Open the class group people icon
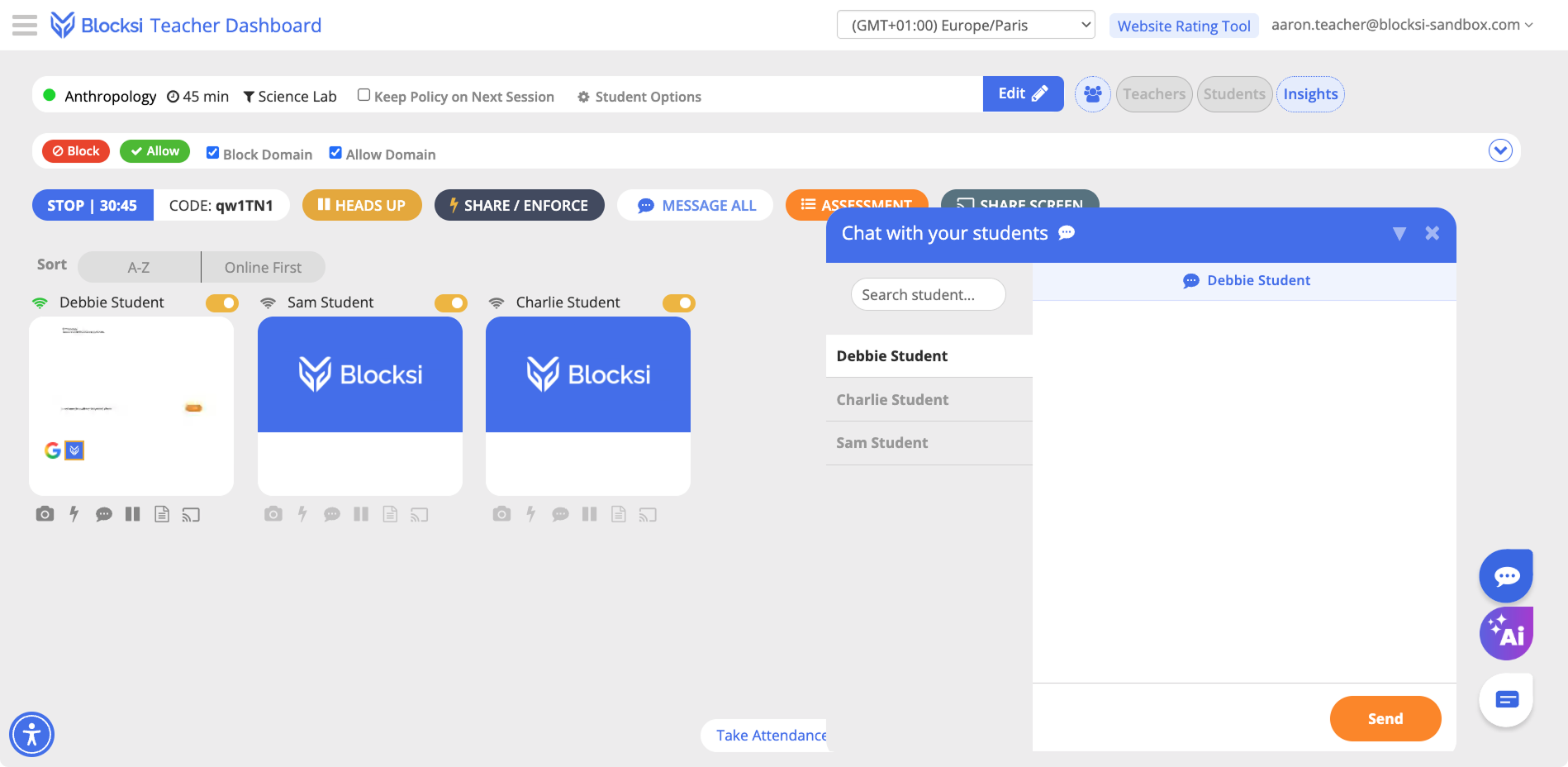The height and width of the screenshot is (767, 1568). coord(1092,94)
